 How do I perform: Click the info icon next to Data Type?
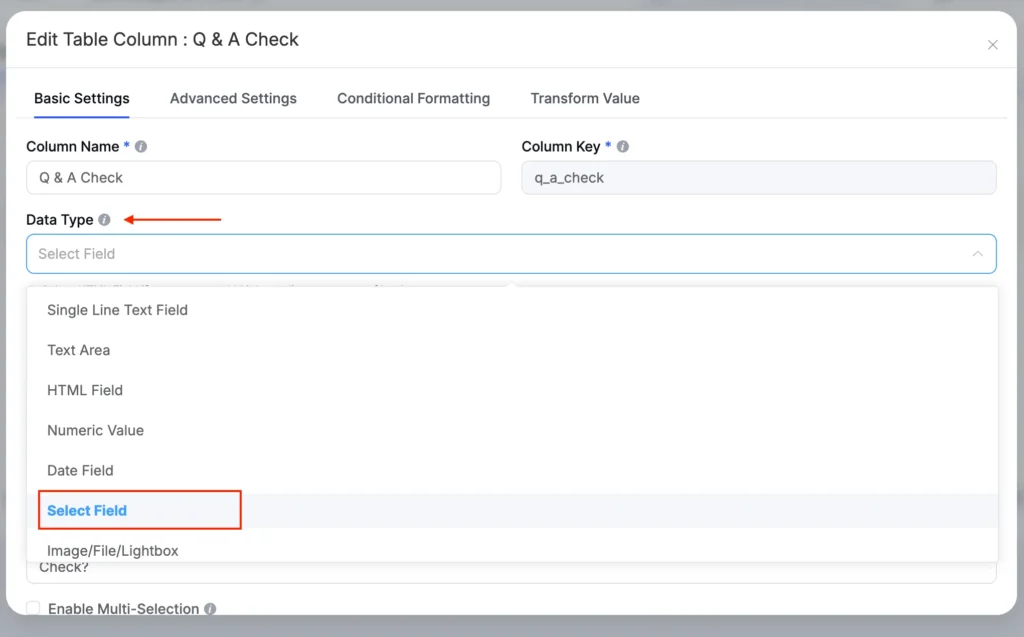104,220
